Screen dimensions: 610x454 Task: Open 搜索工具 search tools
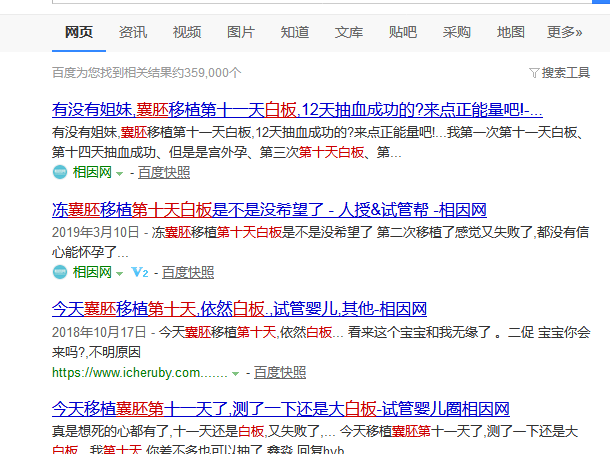tap(565, 73)
